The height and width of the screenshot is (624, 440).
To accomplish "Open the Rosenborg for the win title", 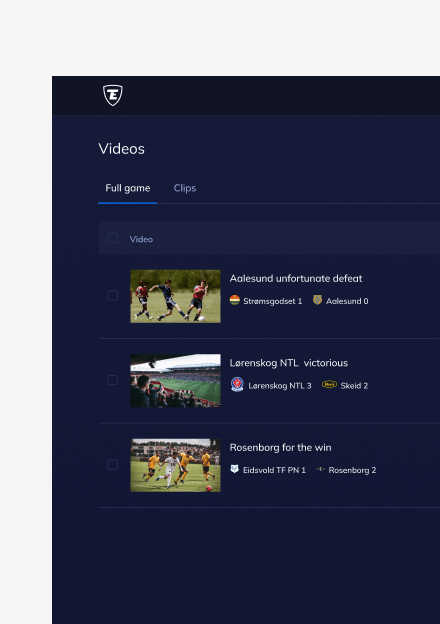I will click(x=280, y=447).
